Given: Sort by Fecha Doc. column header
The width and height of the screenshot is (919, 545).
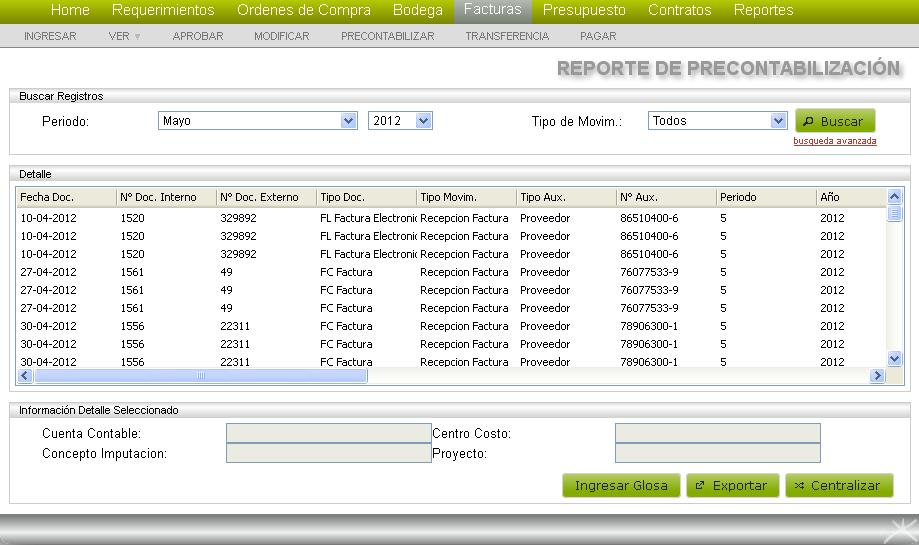Looking at the screenshot, I should click(66, 197).
